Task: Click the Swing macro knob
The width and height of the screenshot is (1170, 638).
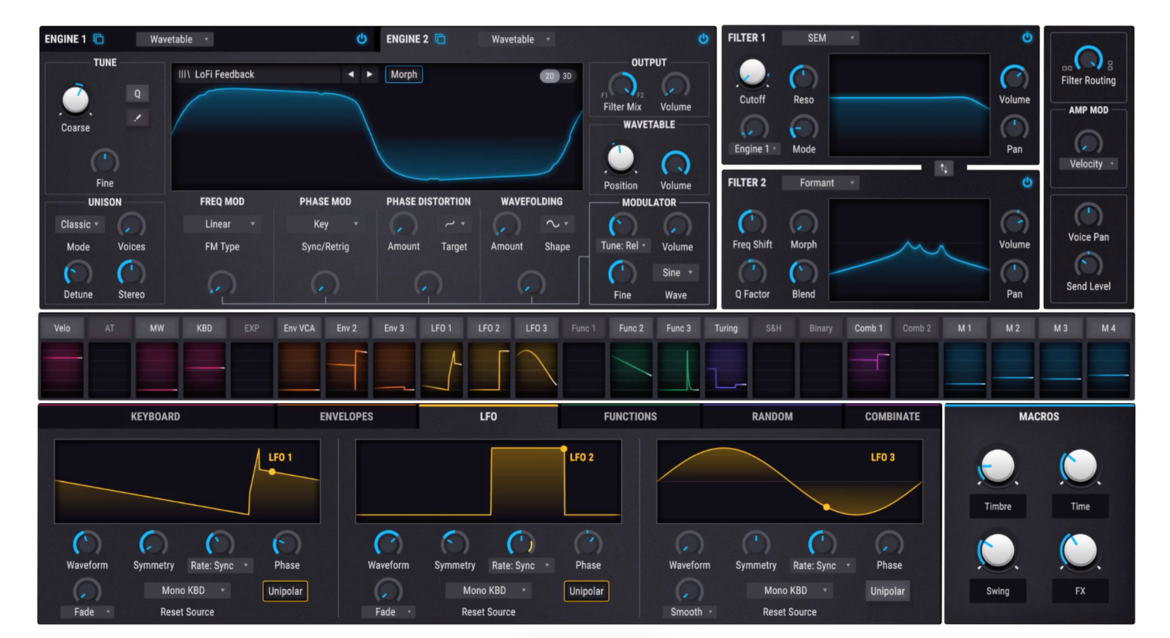Action: click(998, 552)
